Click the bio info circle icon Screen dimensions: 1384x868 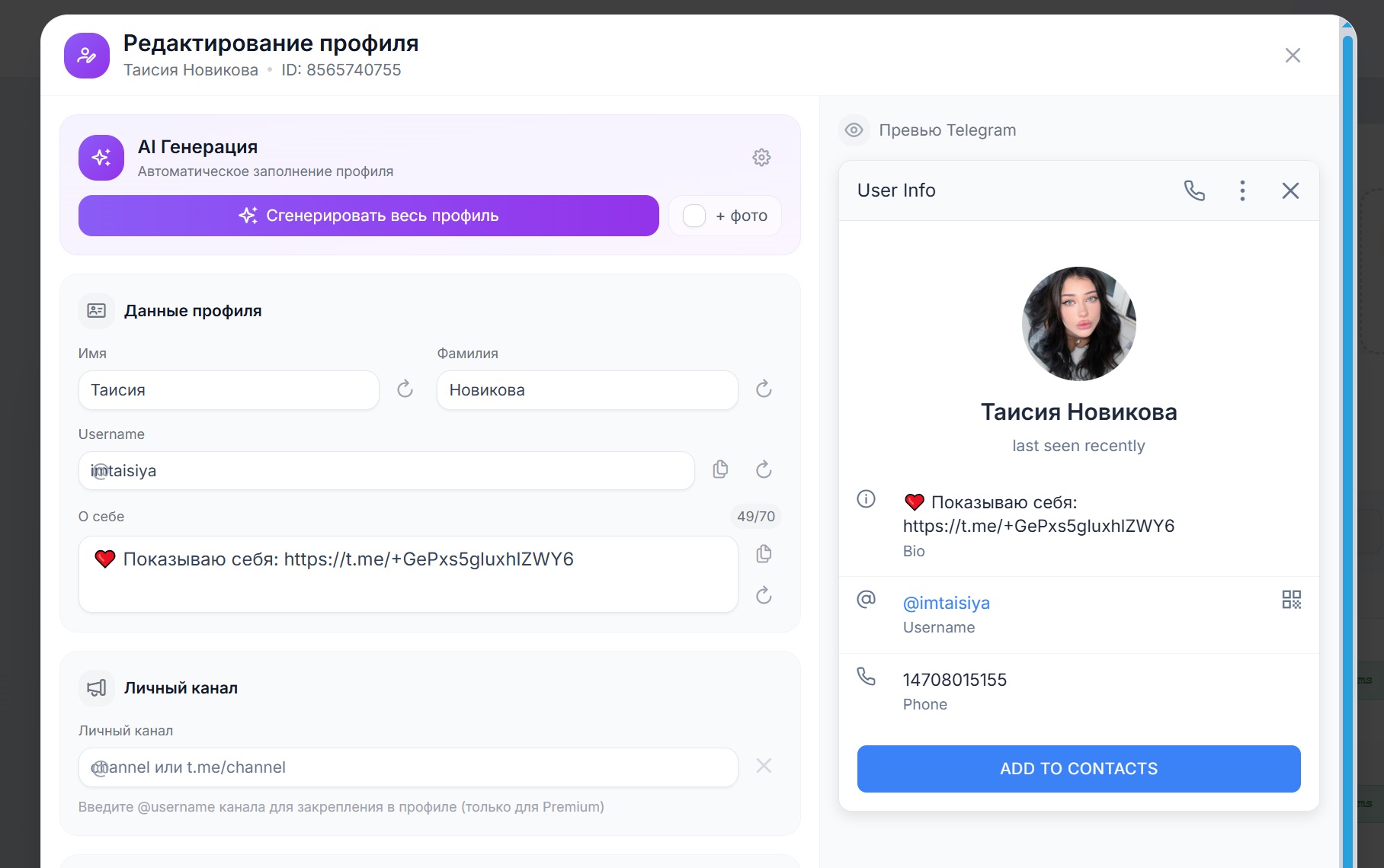867,499
